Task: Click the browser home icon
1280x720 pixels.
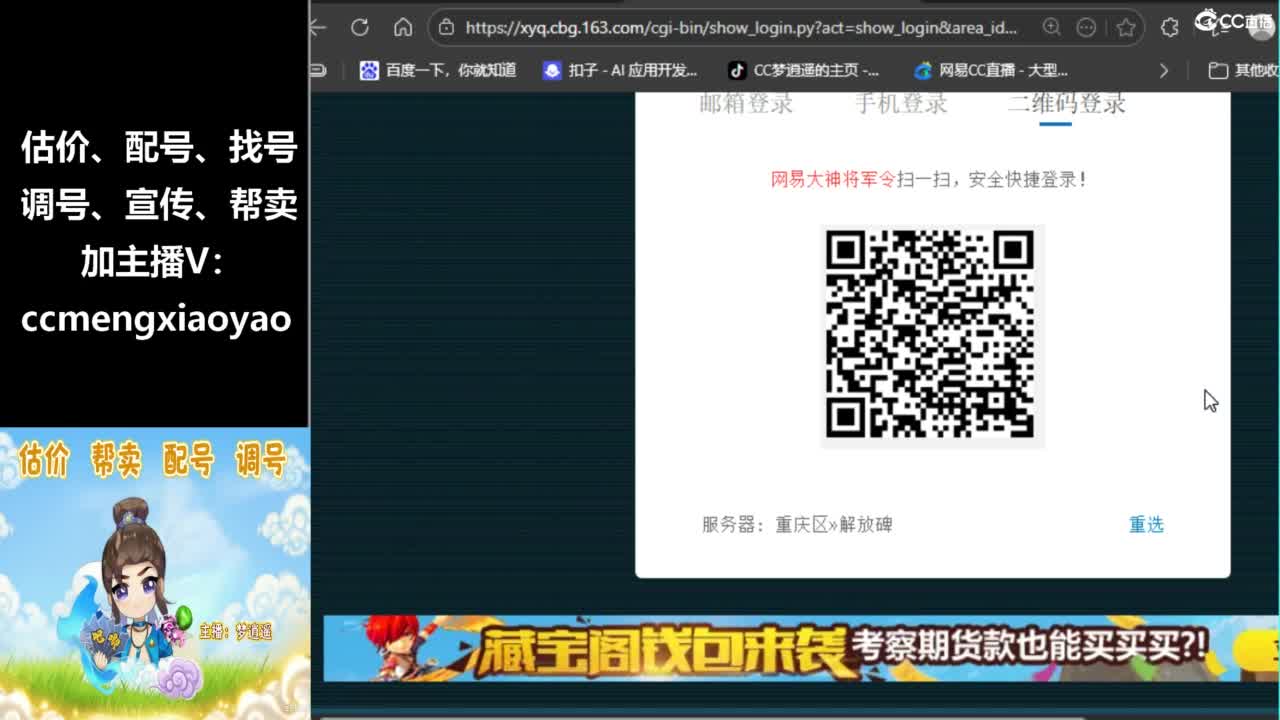Action: [402, 28]
